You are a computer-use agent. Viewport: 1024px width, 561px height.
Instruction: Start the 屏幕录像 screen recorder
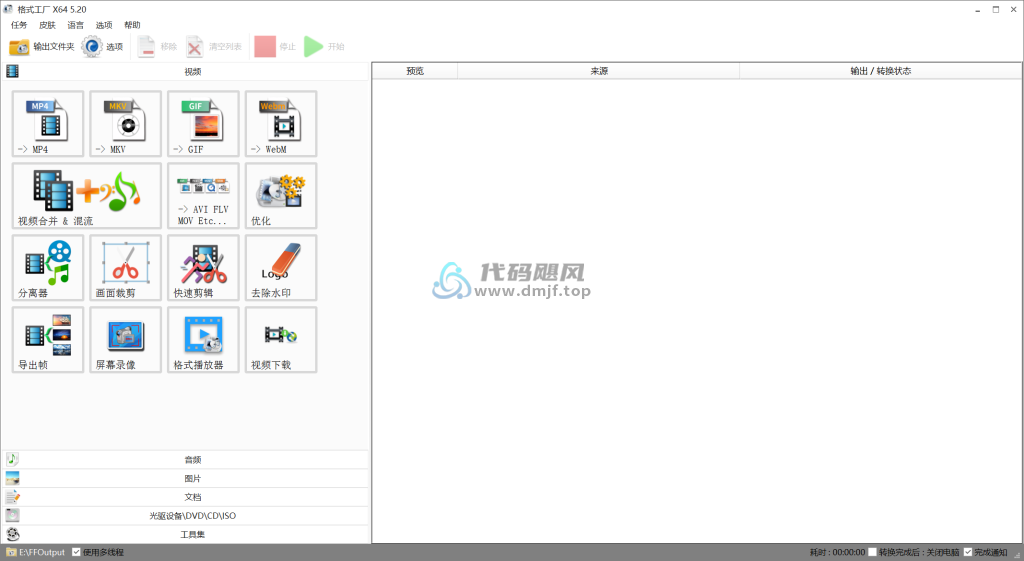(125, 339)
